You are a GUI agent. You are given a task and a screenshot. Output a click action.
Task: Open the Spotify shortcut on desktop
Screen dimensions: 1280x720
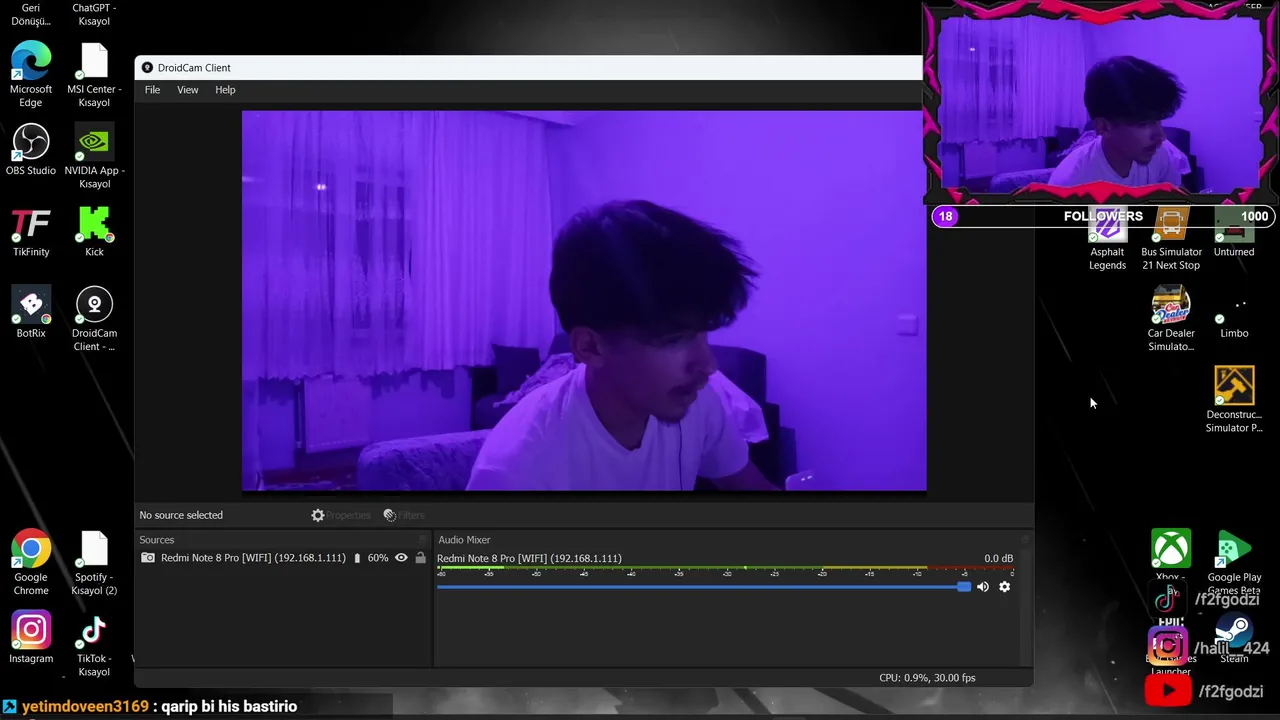(94, 563)
